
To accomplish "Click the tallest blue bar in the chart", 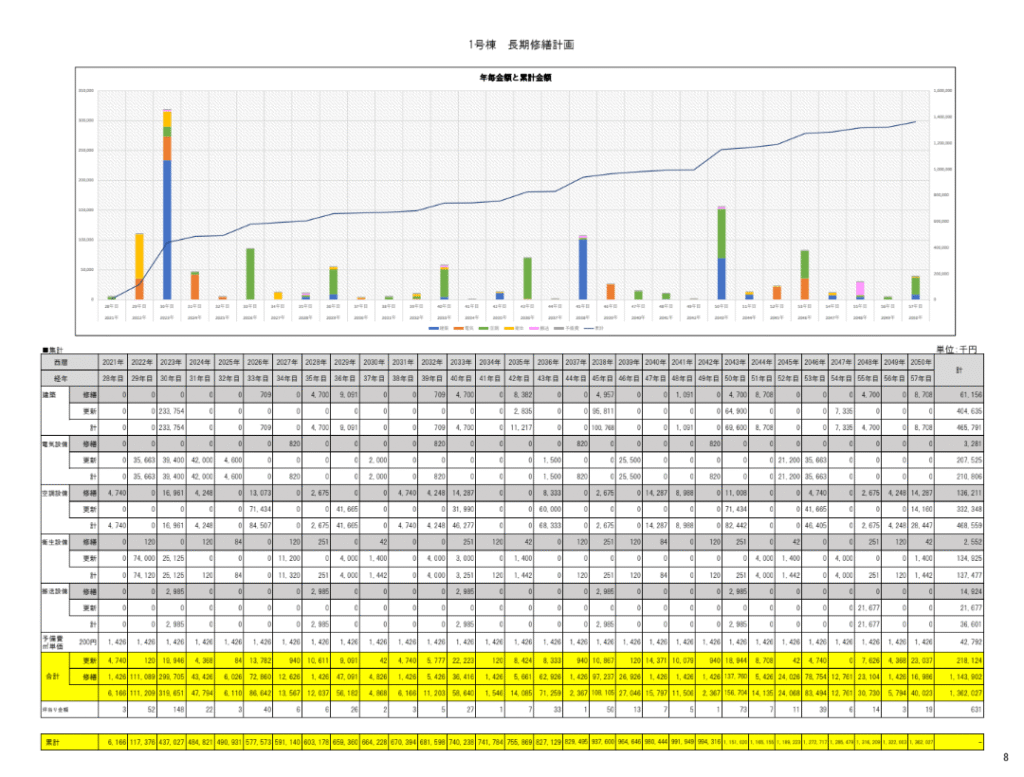I will tap(167, 228).
